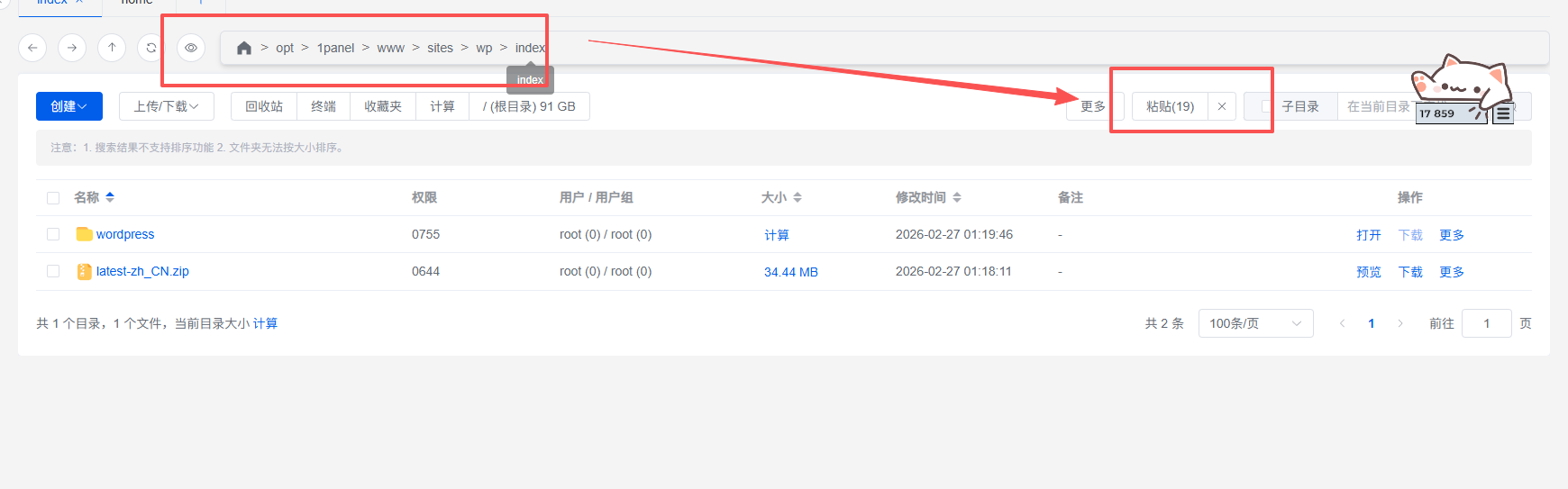This screenshot has height=489, width=1568.
Task: Open the 100条/页 page size selector
Action: point(1254,323)
